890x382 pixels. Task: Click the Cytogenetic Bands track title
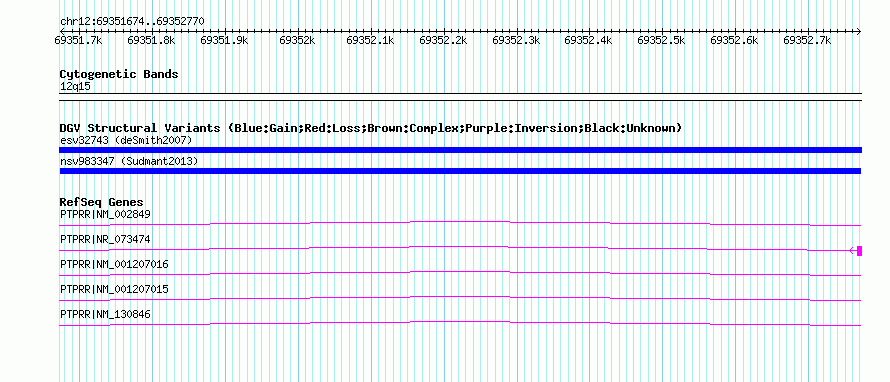click(119, 74)
